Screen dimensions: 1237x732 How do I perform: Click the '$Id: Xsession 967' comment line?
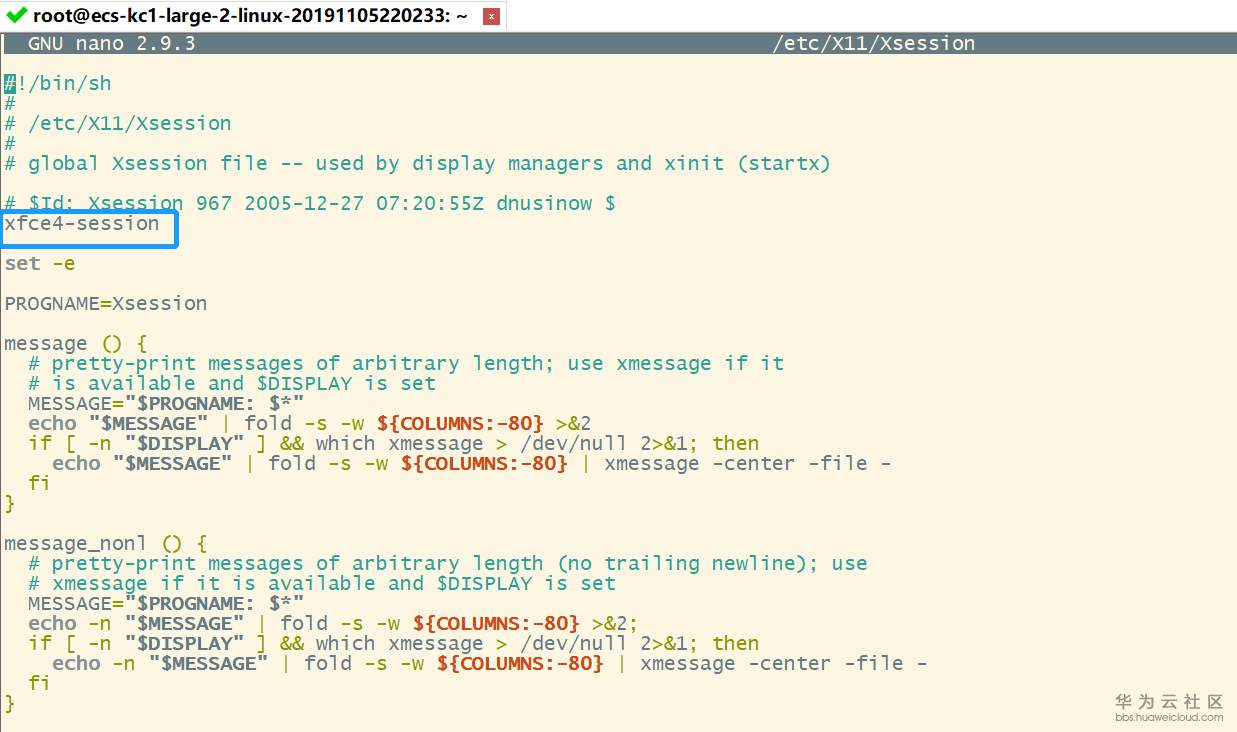pyautogui.click(x=310, y=203)
